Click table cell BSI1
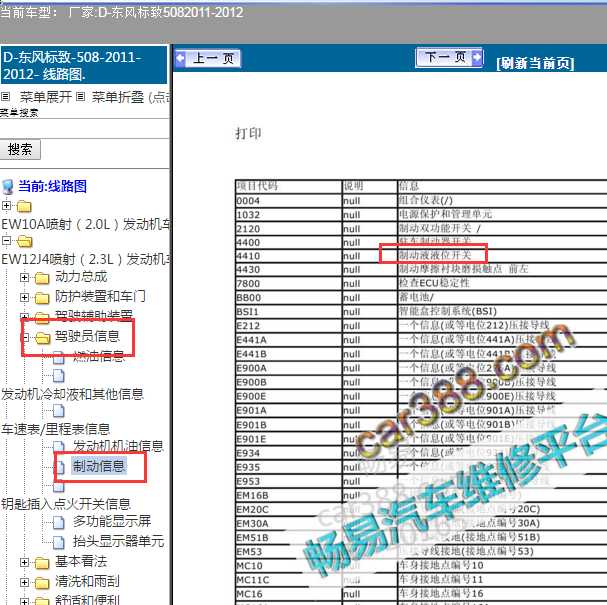Viewport: 607px width, 605px height. pos(288,312)
